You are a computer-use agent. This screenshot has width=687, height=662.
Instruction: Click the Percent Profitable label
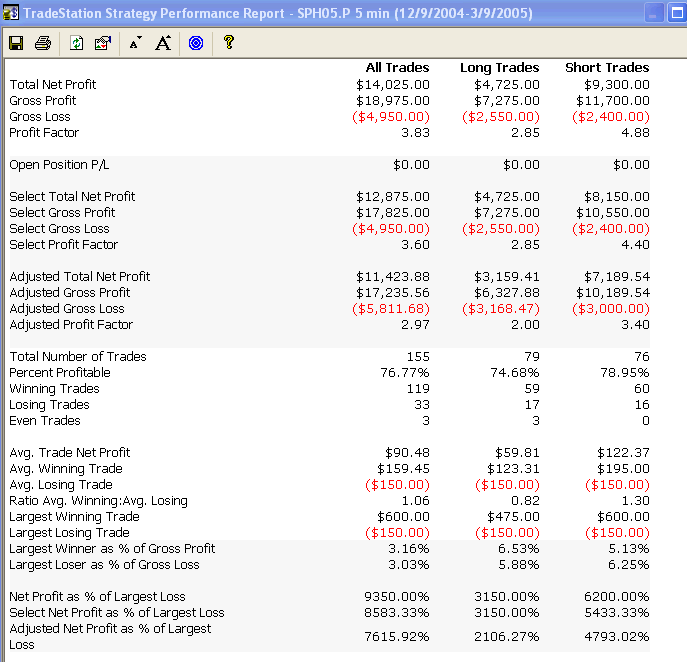(60, 372)
